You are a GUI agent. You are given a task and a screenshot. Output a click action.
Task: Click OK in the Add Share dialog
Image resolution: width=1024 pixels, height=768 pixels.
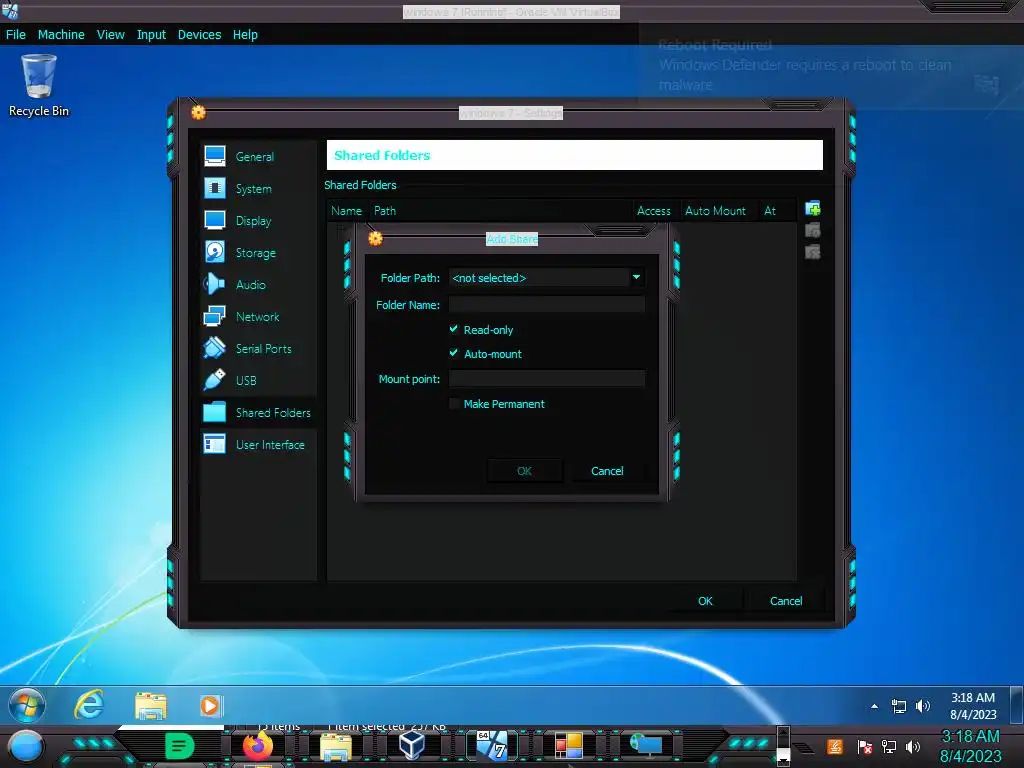coord(524,471)
